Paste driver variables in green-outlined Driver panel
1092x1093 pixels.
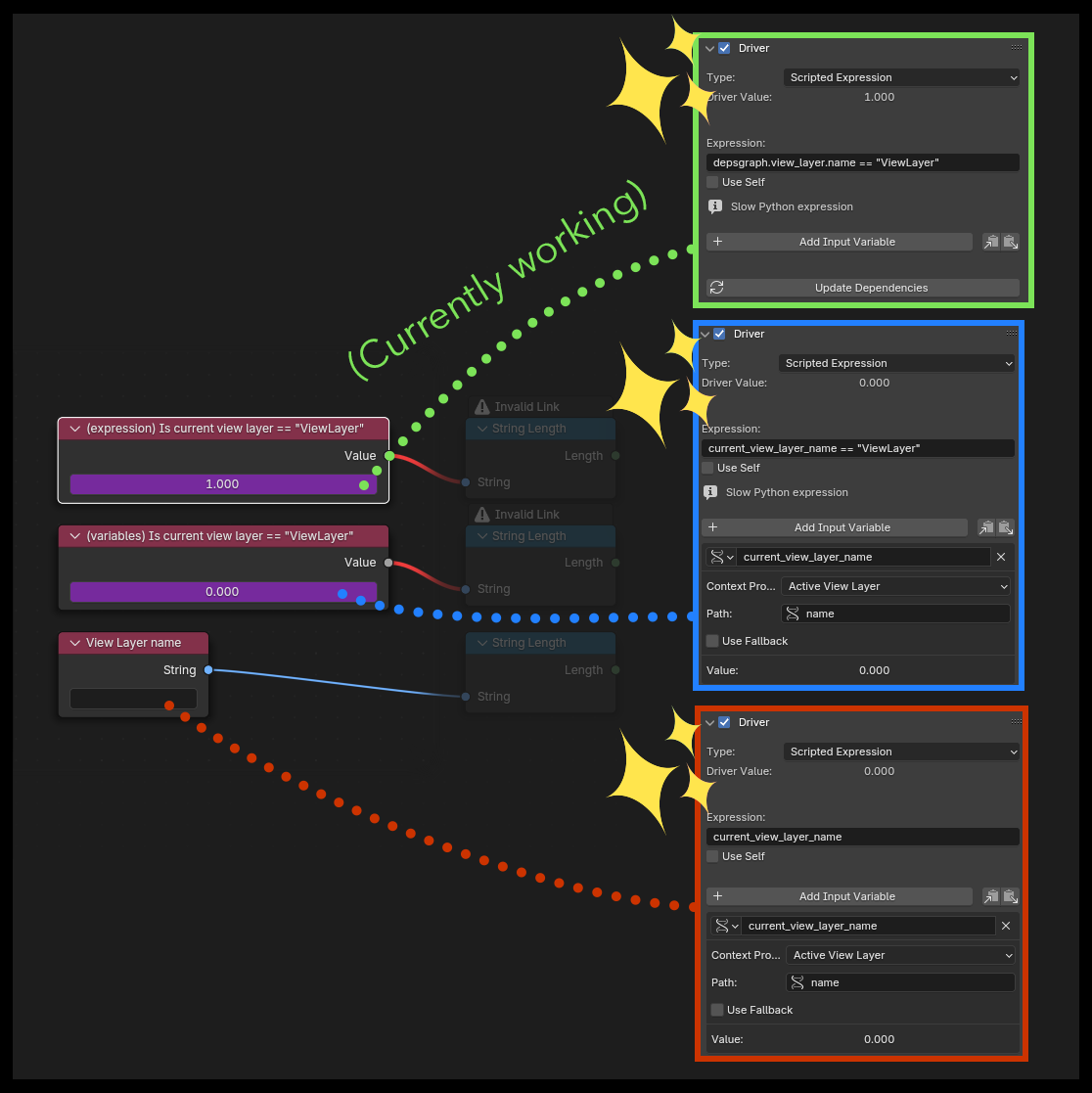click(1011, 242)
